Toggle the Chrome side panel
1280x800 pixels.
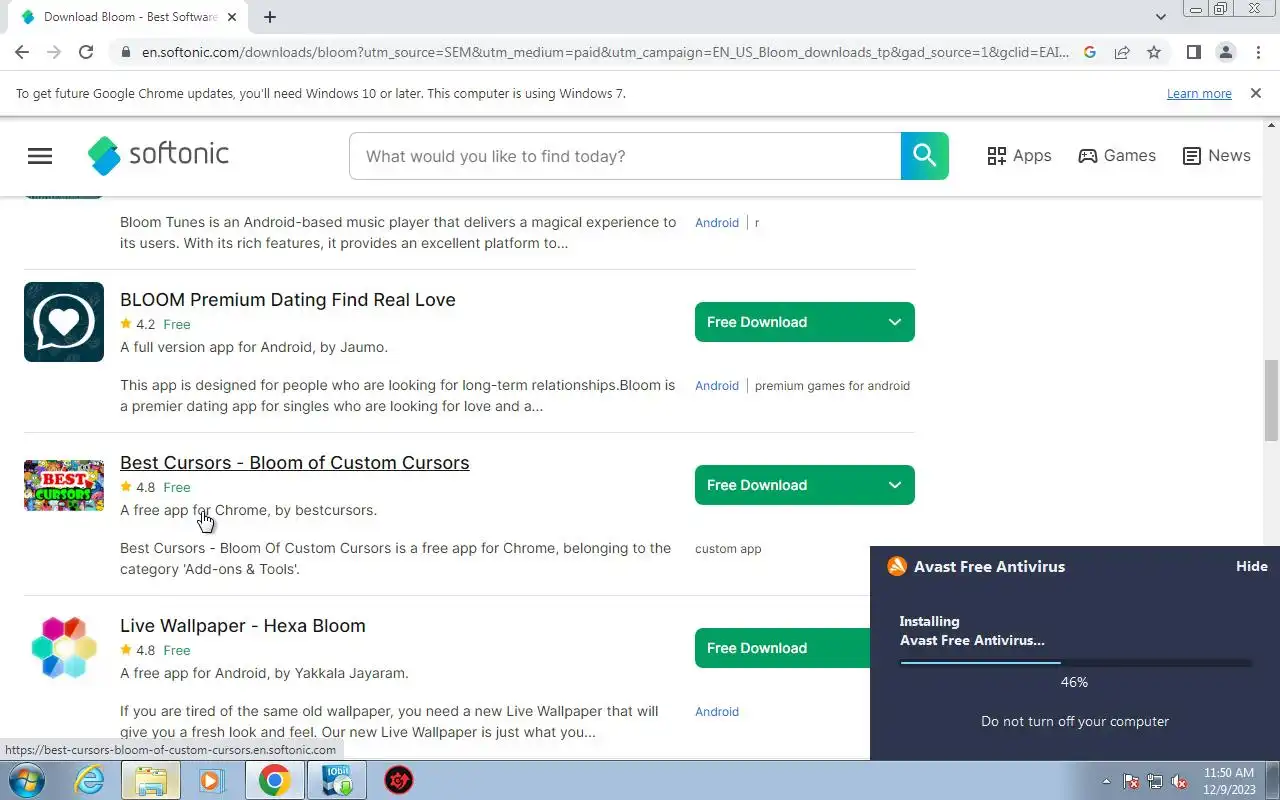click(x=1193, y=52)
